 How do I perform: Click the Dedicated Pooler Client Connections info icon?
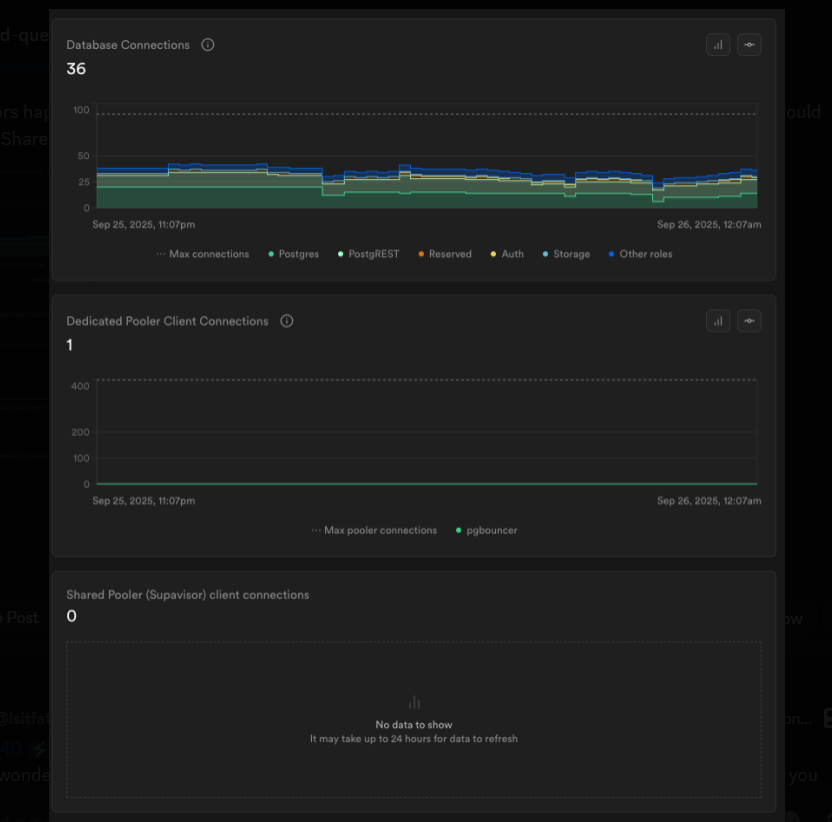[287, 321]
